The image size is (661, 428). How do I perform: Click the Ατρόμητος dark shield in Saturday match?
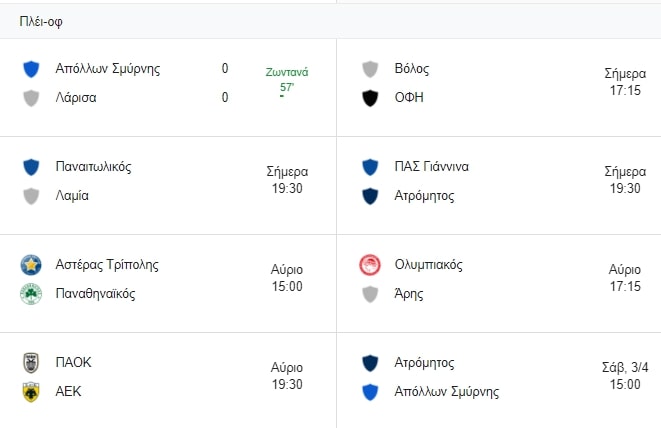click(370, 363)
